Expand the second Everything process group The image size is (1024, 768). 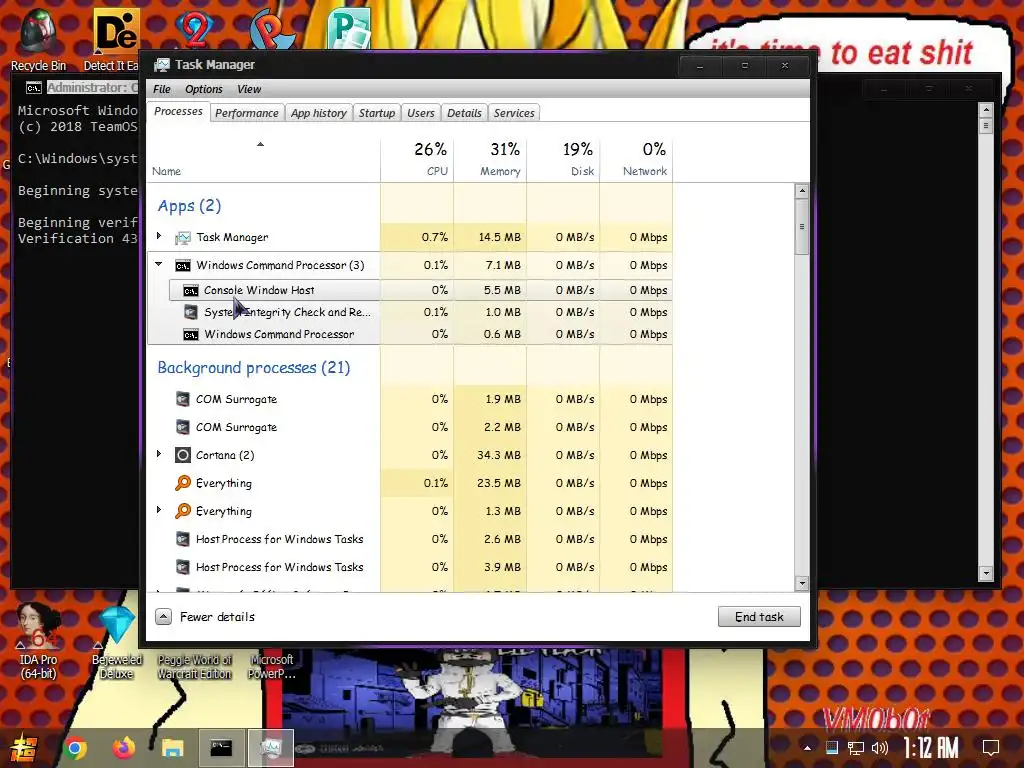[159, 510]
